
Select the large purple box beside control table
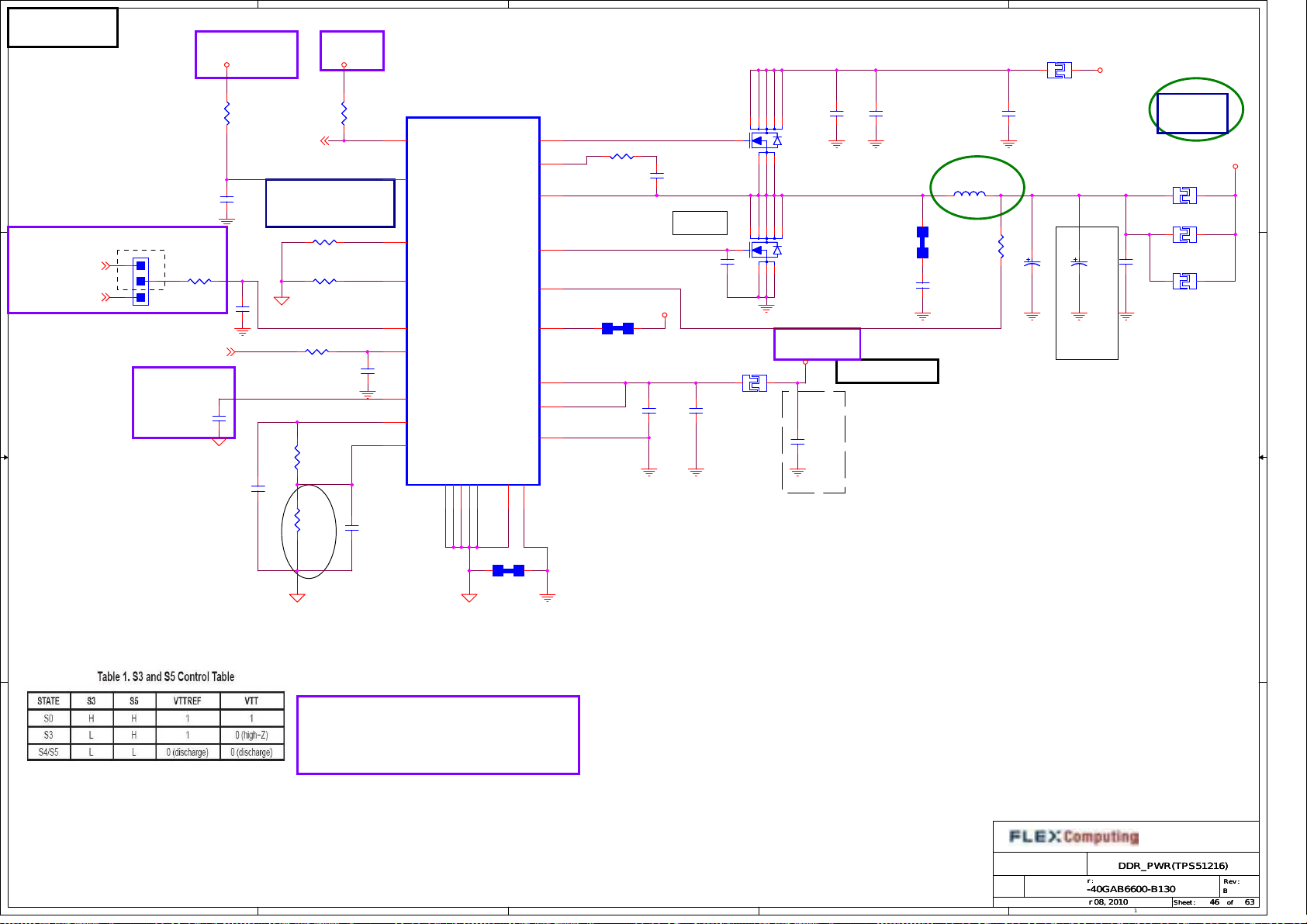(438, 735)
